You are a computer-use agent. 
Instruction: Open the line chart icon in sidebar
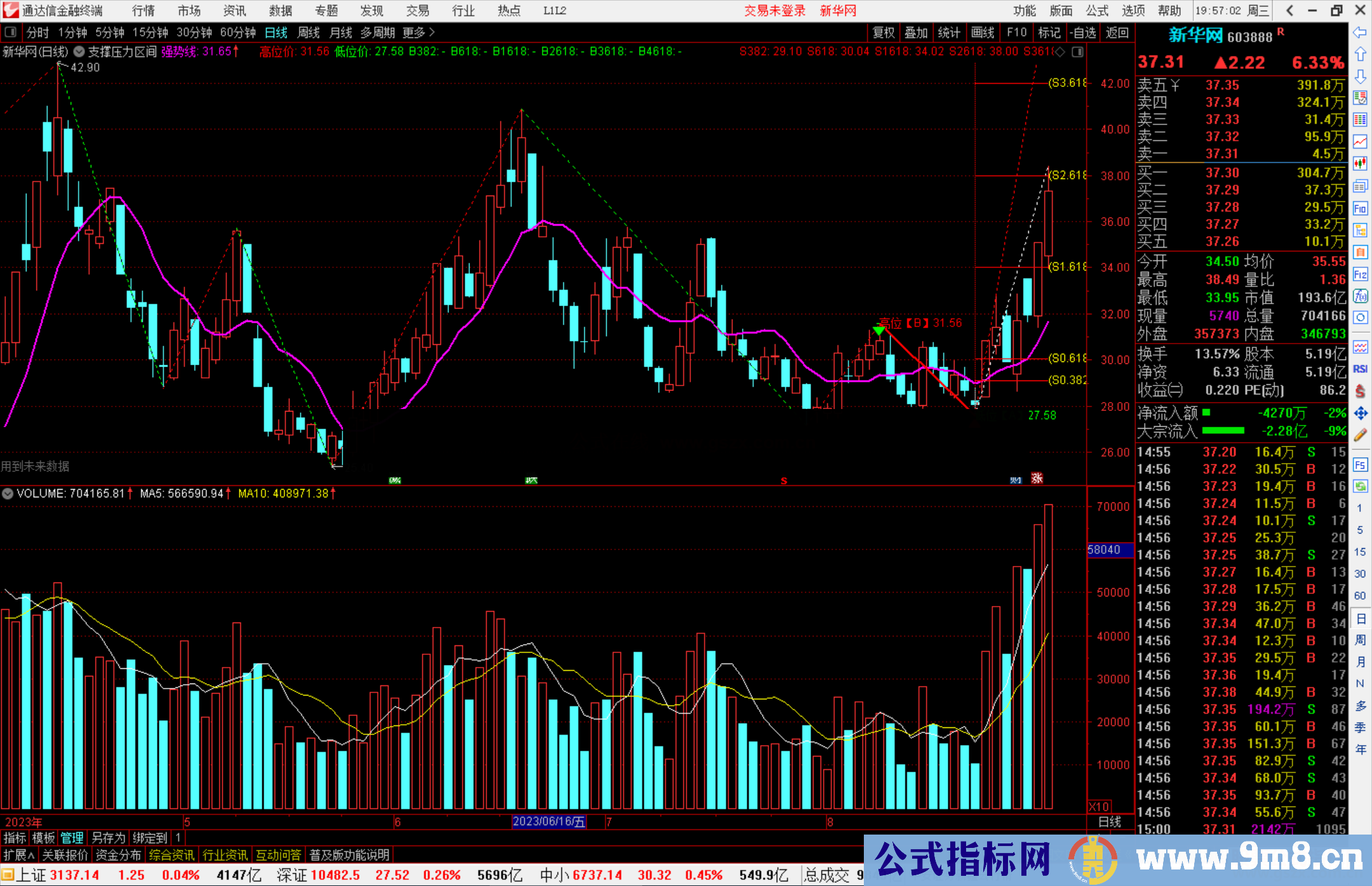pyautogui.click(x=1360, y=142)
